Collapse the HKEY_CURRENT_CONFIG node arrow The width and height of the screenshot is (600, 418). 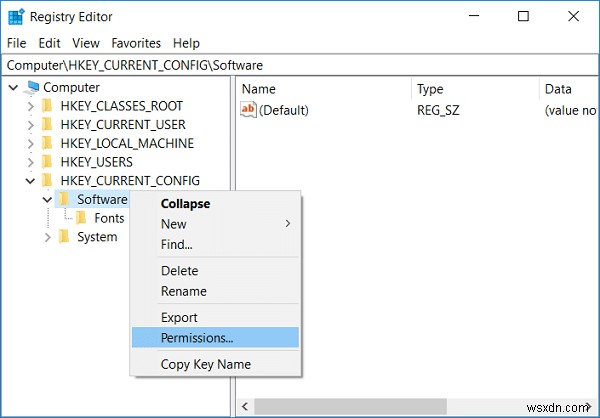pyautogui.click(x=30, y=181)
